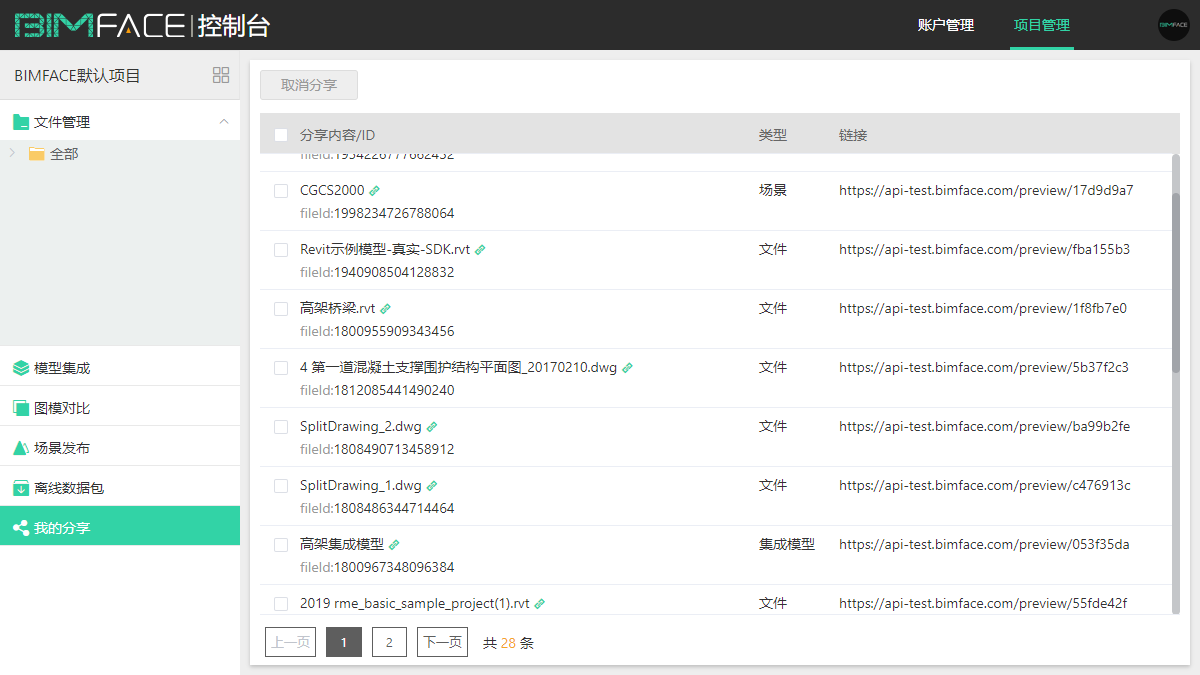Viewport: 1200px width, 675px height.
Task: Open the 文件管理 file management panel icon
Action: pos(22,119)
